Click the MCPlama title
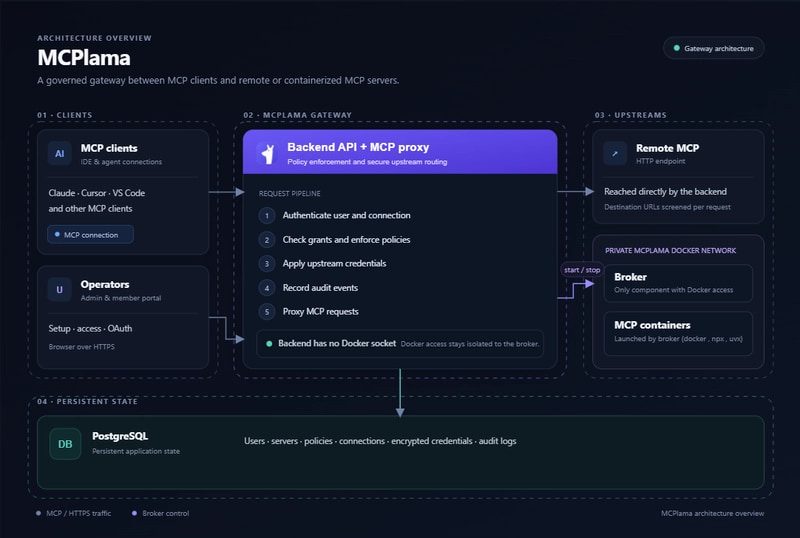Screen dimensions: 800x538 tap(84, 58)
